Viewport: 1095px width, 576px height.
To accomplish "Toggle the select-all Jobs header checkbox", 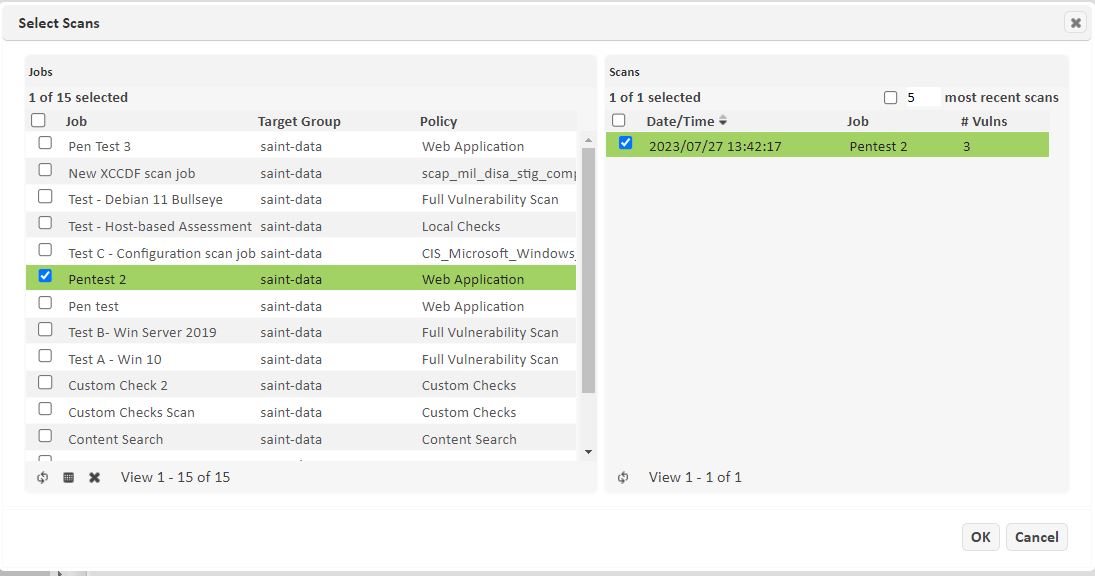I will pyautogui.click(x=38, y=120).
